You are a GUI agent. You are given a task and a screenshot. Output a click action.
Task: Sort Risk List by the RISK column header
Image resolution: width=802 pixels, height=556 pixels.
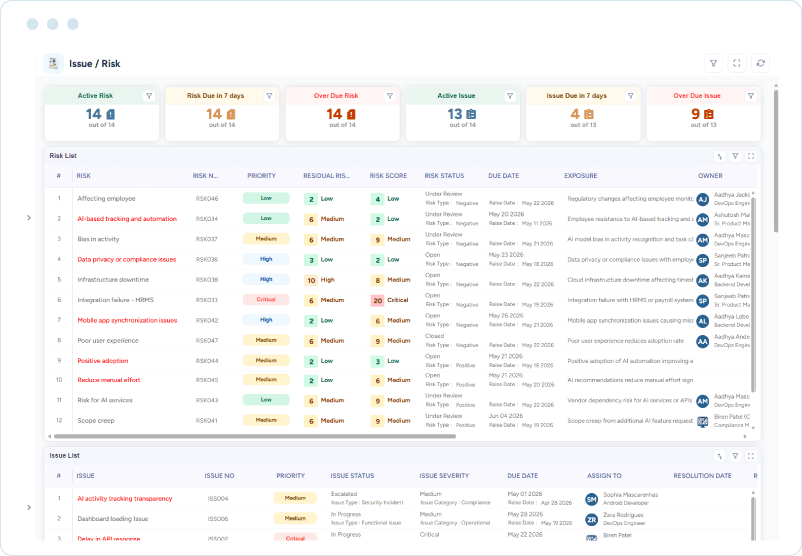[83, 175]
